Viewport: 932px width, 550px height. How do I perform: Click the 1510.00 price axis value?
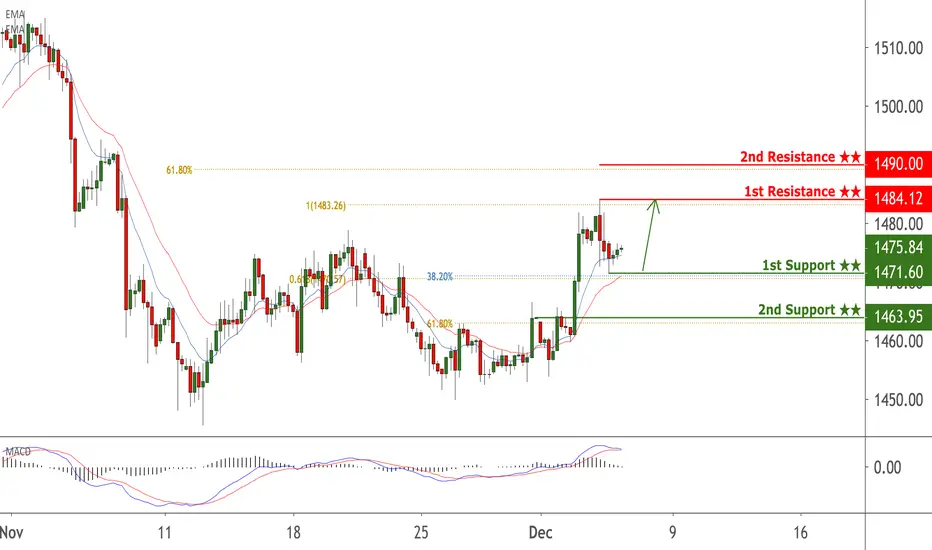(x=898, y=48)
